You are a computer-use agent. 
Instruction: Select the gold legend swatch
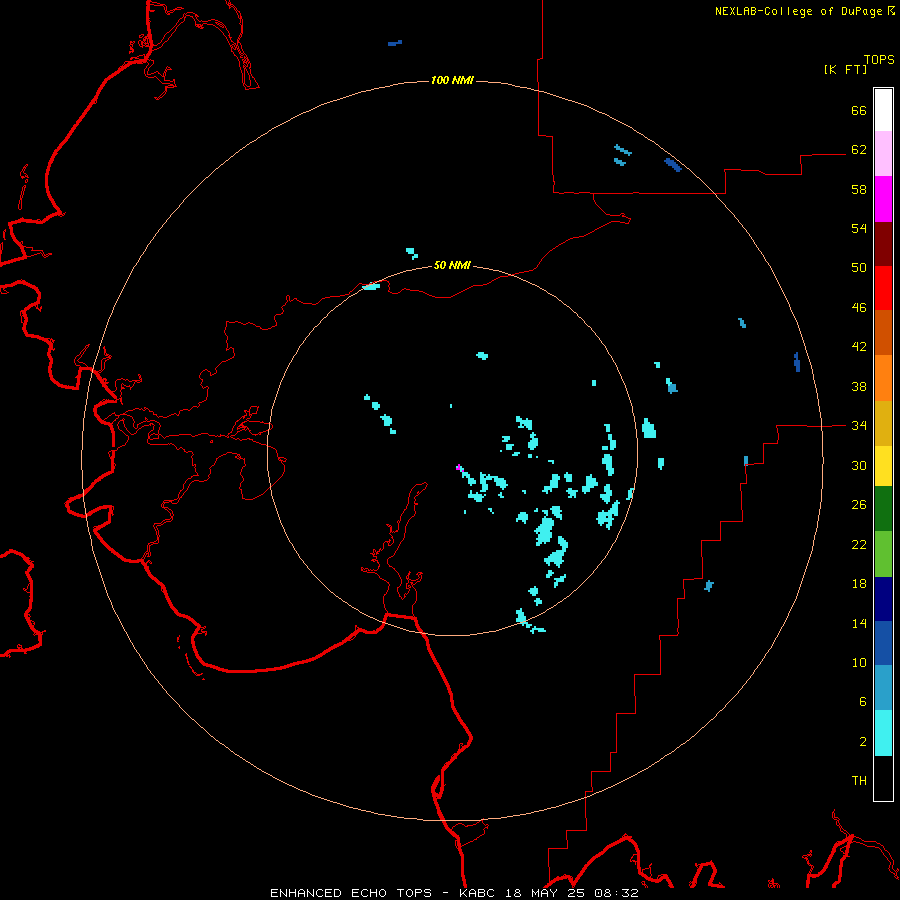coord(883,423)
